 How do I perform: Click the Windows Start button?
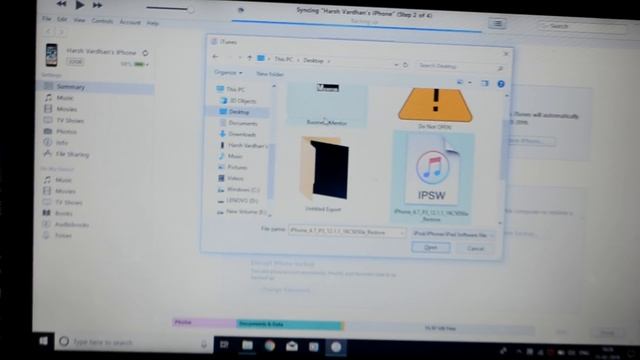[44, 341]
